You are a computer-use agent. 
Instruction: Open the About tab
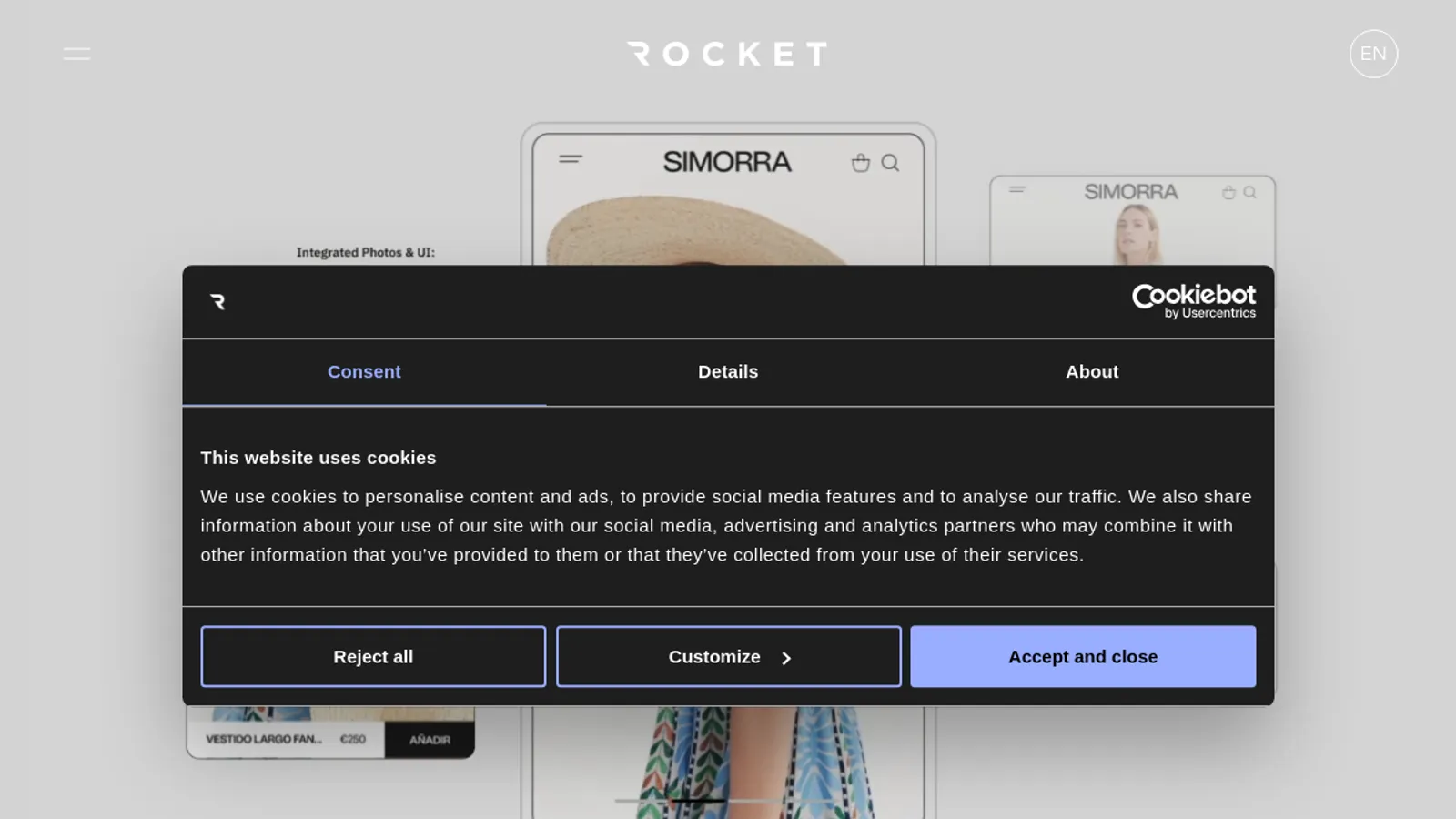point(1092,372)
